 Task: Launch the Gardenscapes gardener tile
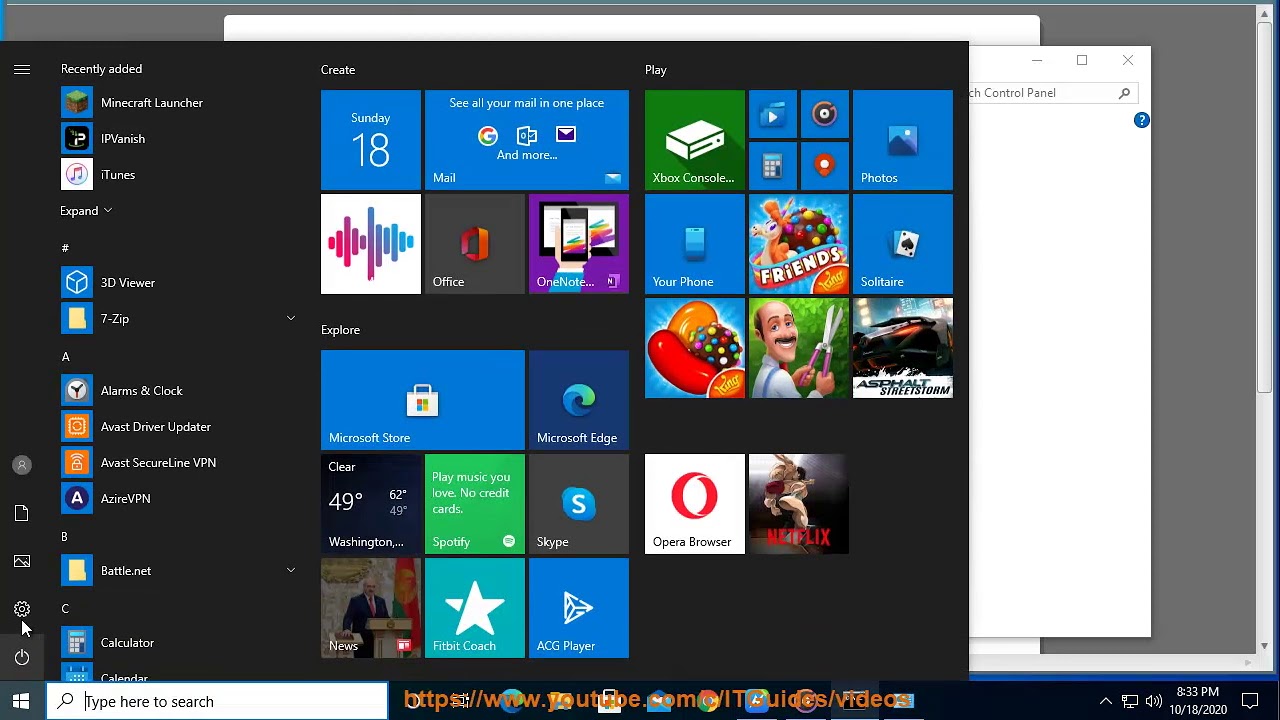(x=799, y=348)
